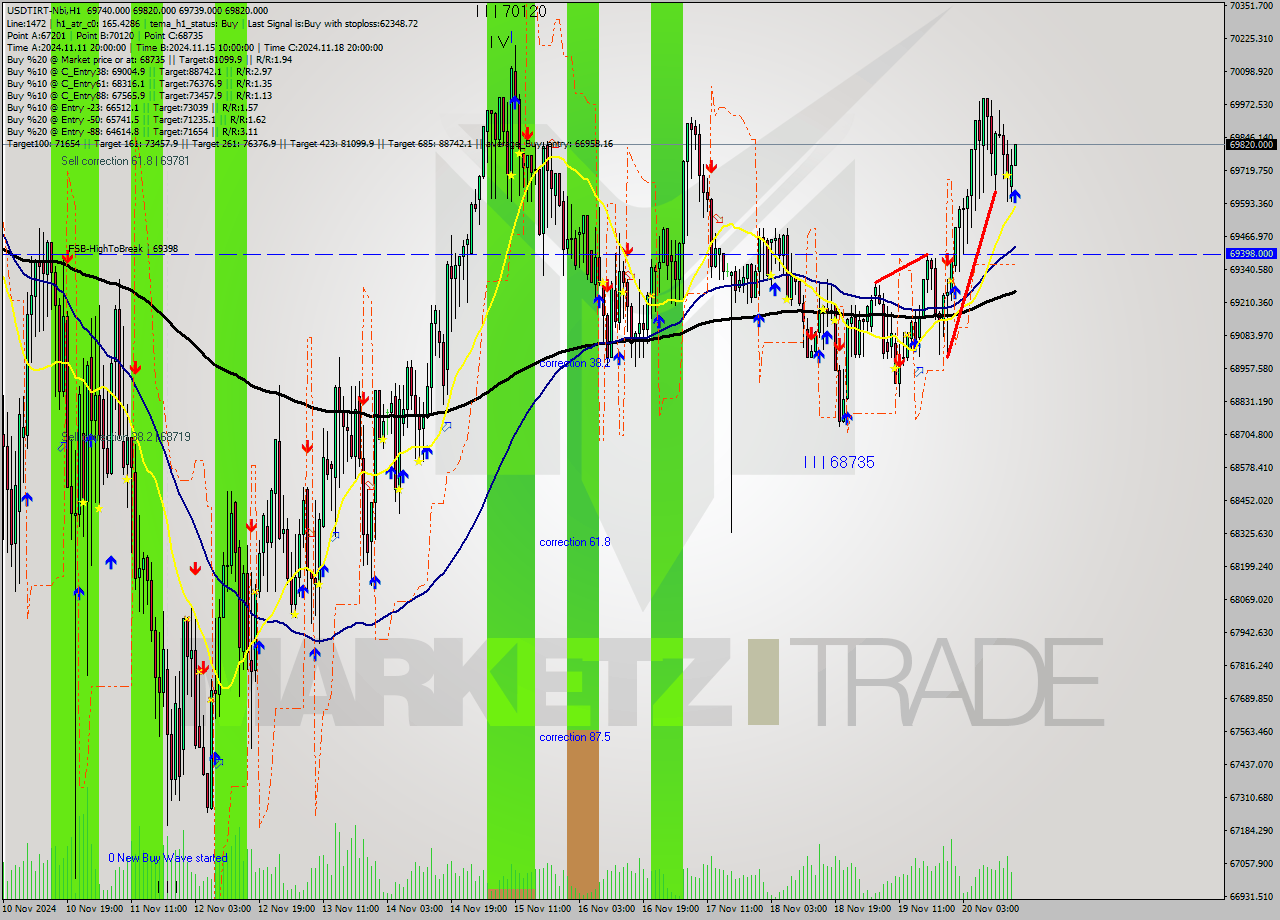Click the 68704.800 price axis label

[x=1251, y=434]
